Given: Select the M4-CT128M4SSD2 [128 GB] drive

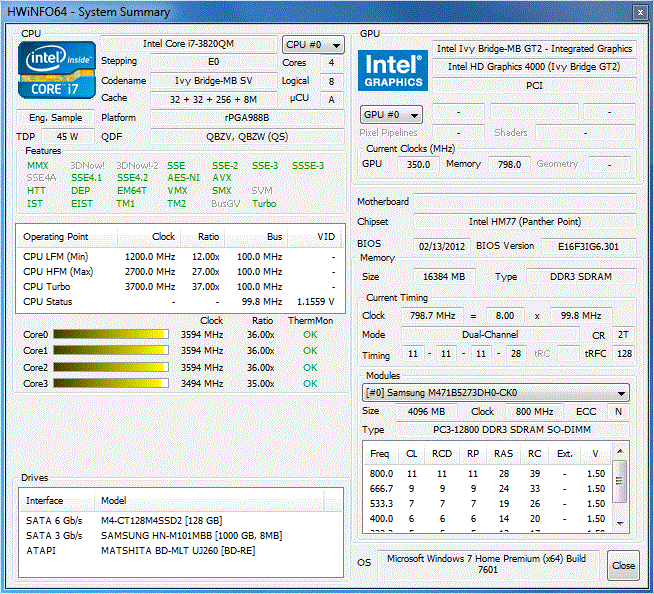Looking at the screenshot, I should pos(180,520).
